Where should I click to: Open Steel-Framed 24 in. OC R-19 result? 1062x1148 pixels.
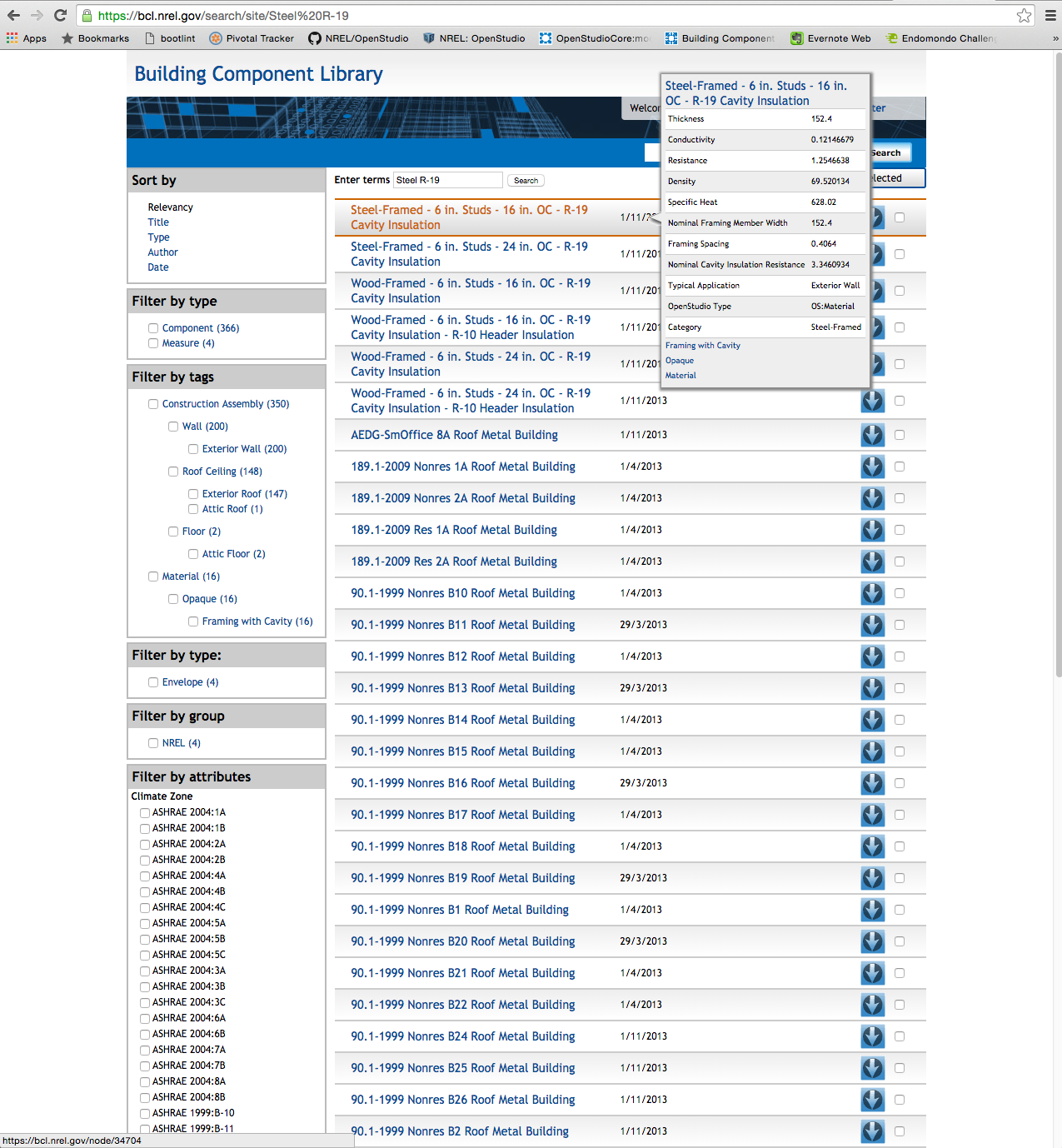(469, 254)
